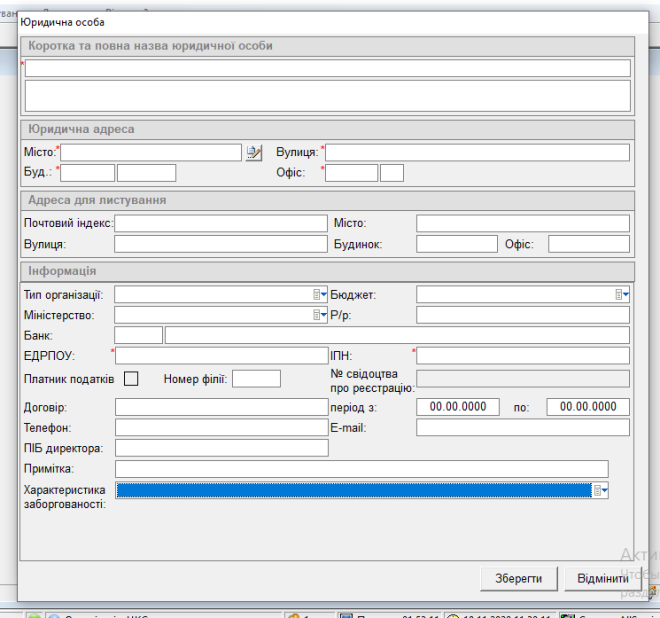Open the Бюджет dropdown
This screenshot has width=660, height=618.
(x=622, y=294)
